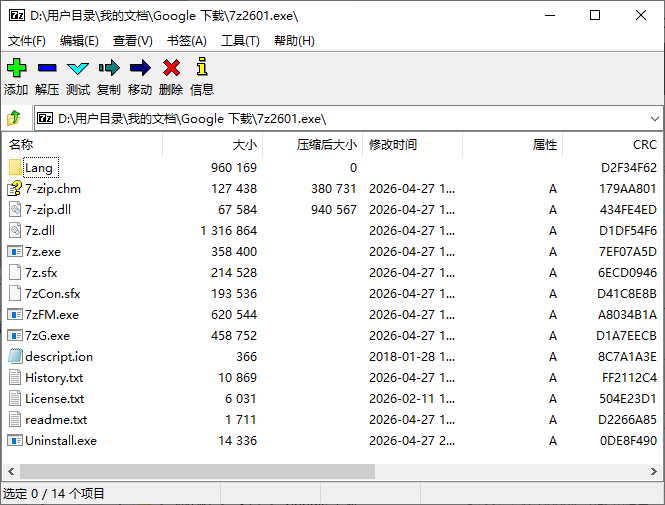Click the size value 214 528

[x=234, y=273]
